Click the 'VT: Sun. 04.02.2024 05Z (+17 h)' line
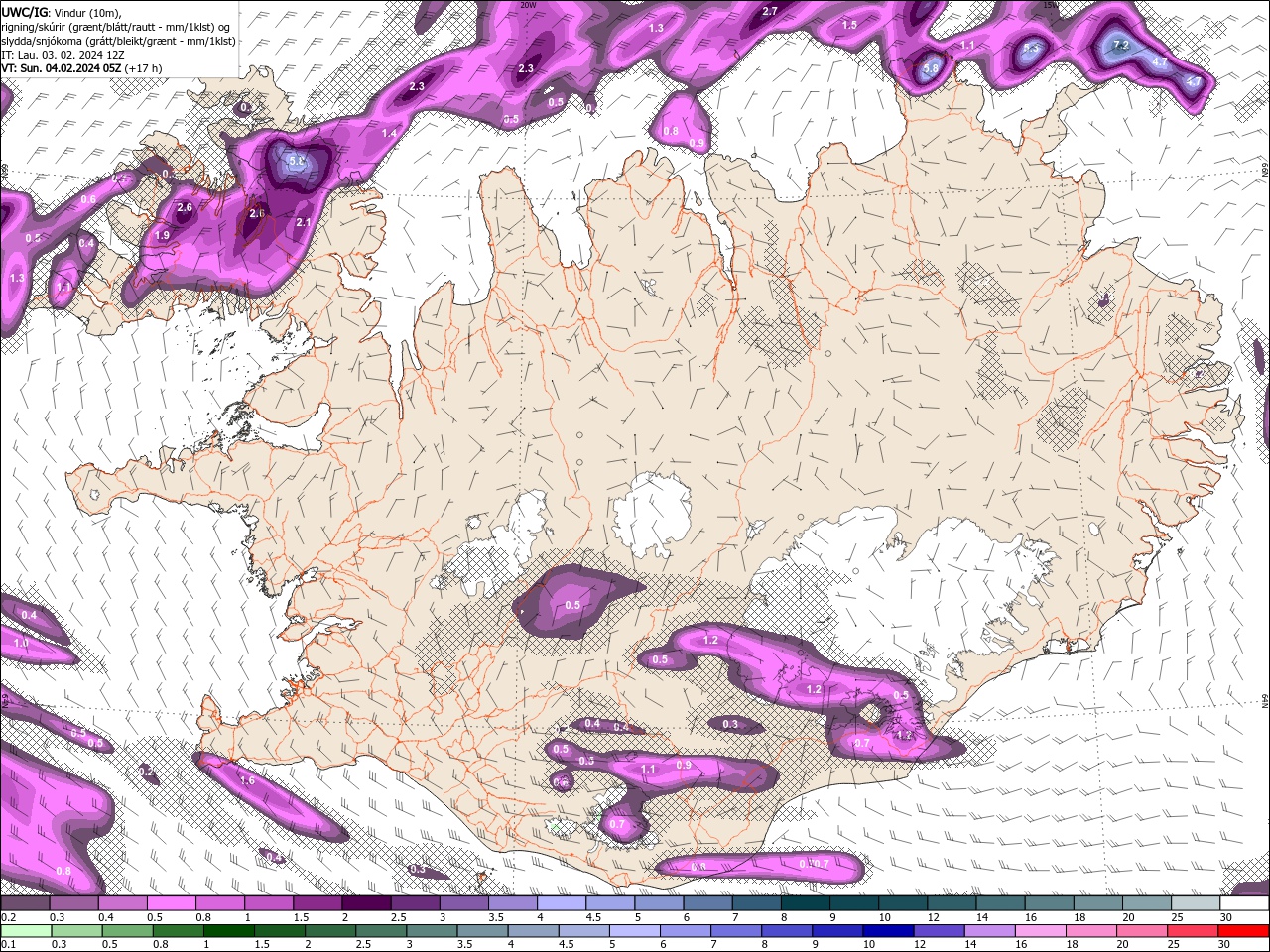The image size is (1270, 952). pyautogui.click(x=81, y=68)
